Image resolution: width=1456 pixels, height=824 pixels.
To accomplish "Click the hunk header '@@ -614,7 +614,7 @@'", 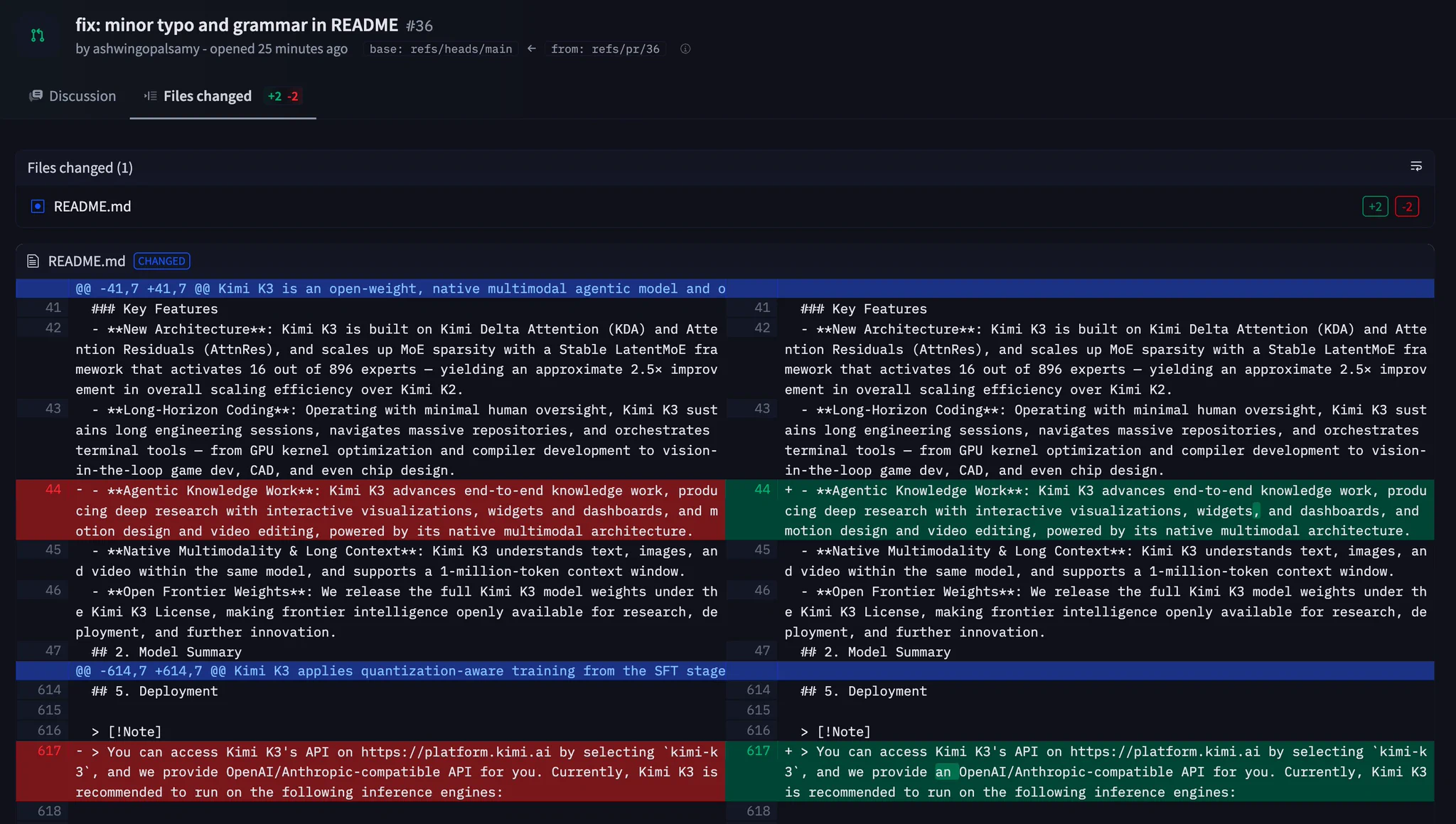I will tap(151, 670).
